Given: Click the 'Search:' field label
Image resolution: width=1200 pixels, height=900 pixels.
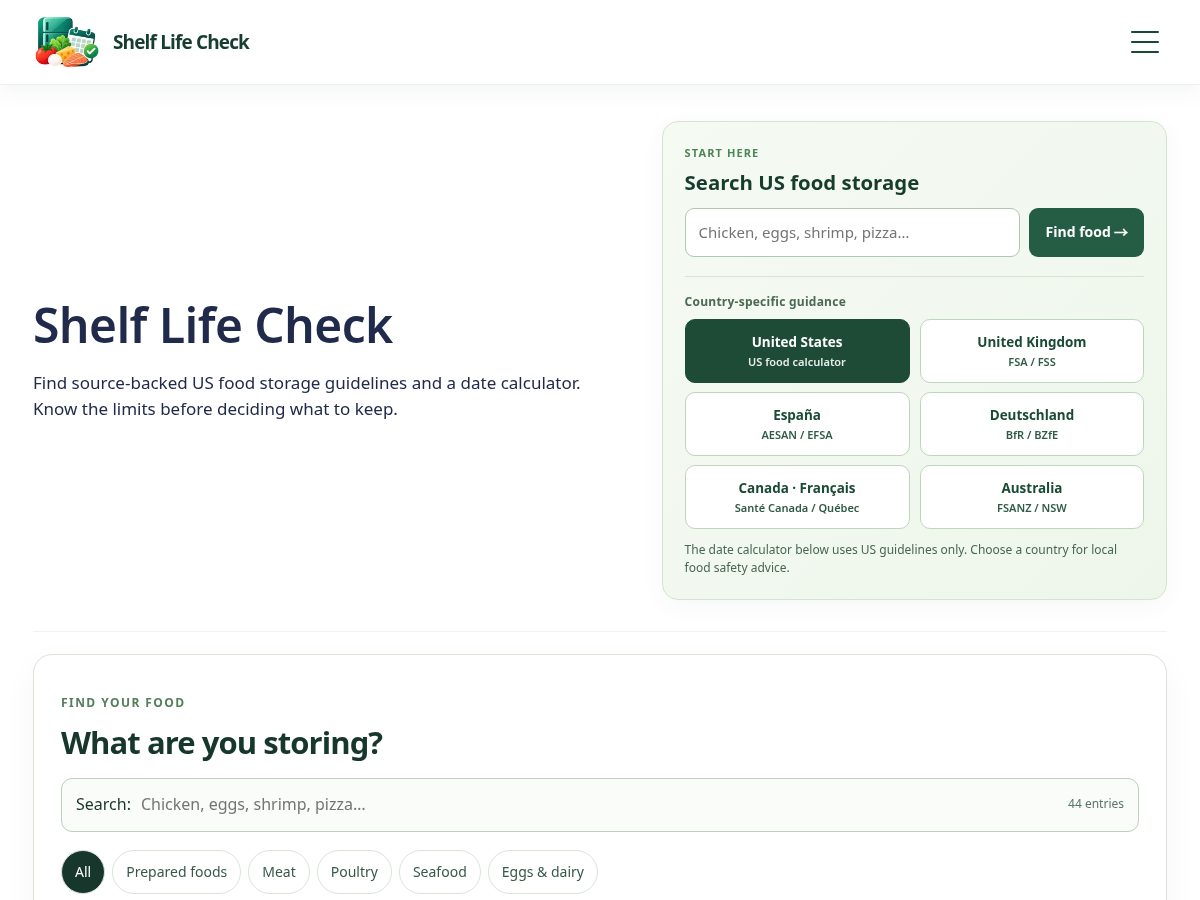Looking at the screenshot, I should pyautogui.click(x=103, y=804).
